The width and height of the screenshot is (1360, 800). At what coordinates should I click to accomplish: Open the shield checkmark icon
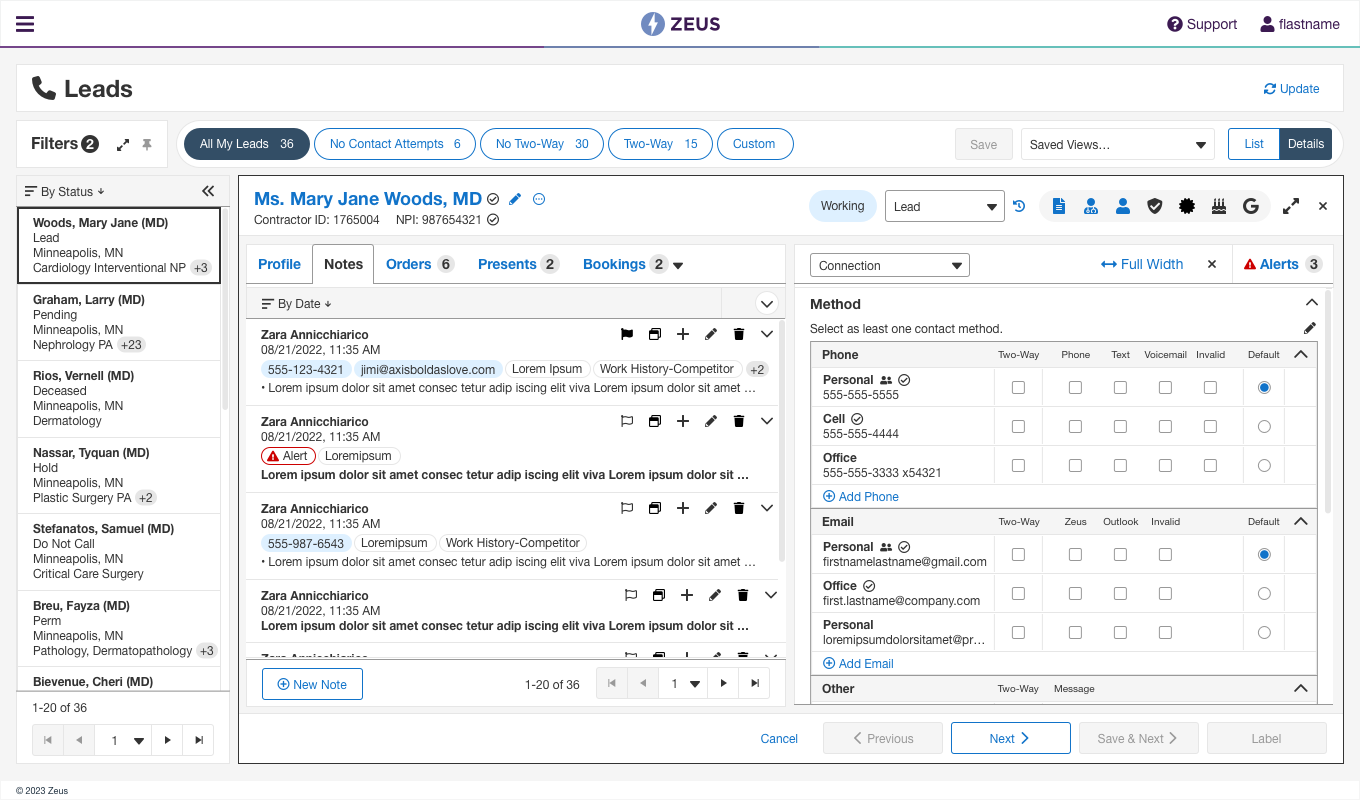[x=1155, y=206]
